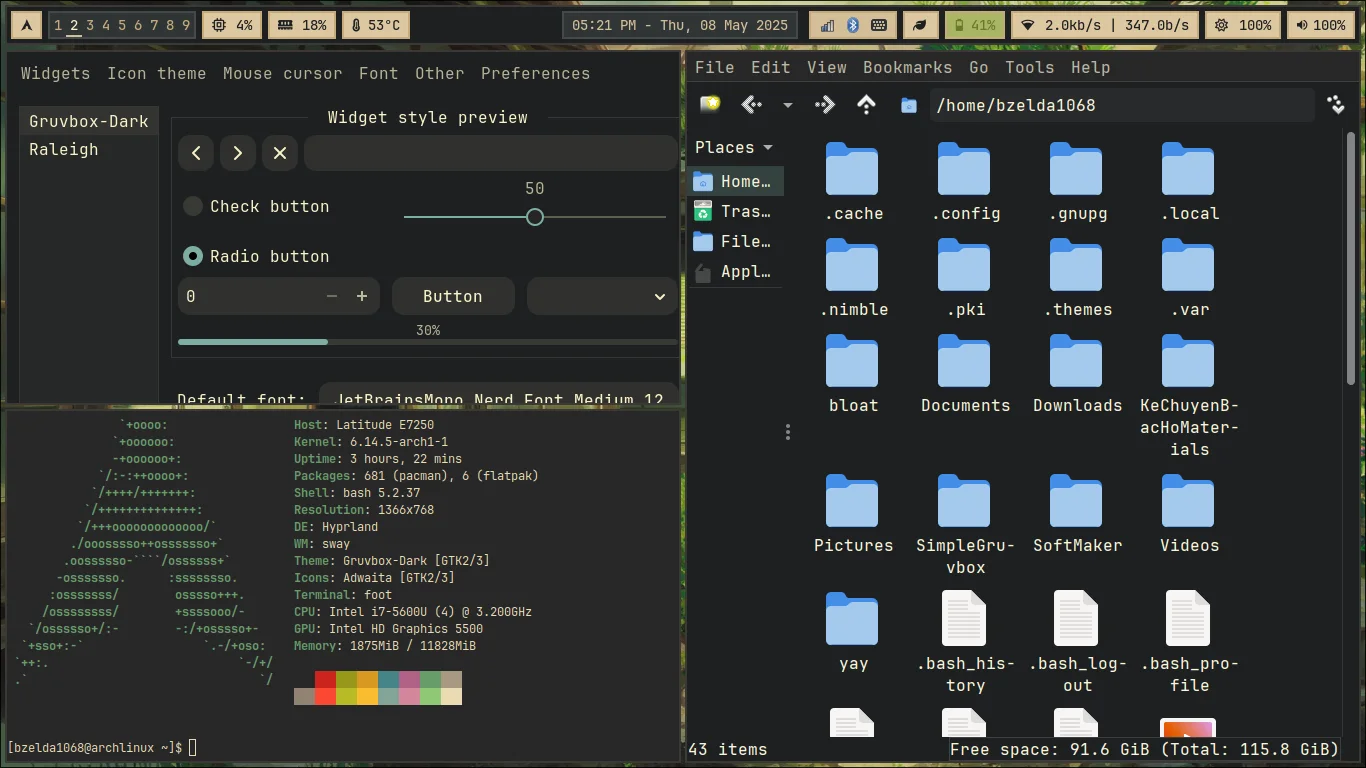The image size is (1366, 768).
Task: Click the 30% progress bar
Action: [x=428, y=342]
